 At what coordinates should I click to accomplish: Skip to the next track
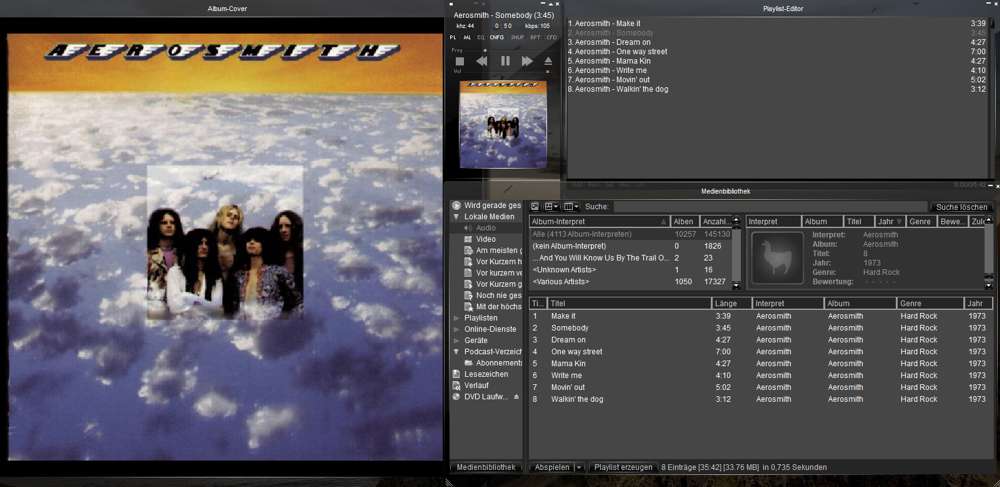(527, 61)
